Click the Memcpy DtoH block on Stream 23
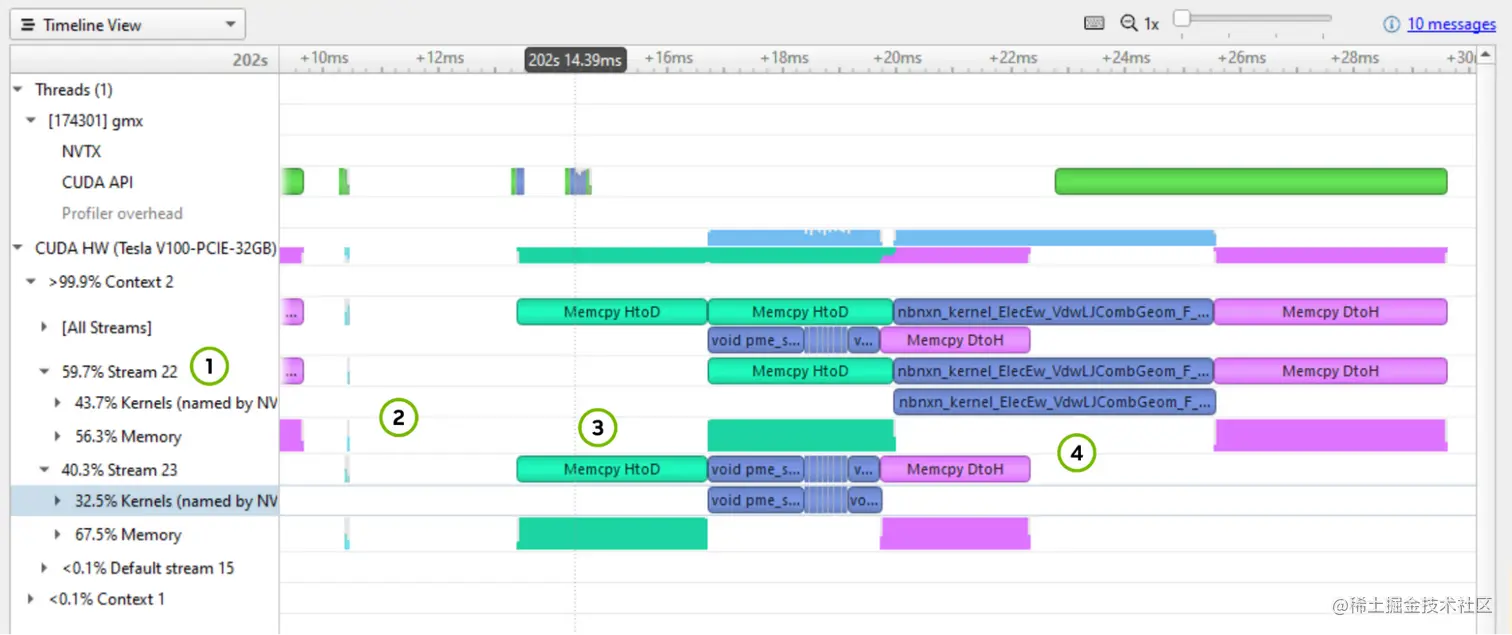The width and height of the screenshot is (1512, 635). click(x=954, y=469)
